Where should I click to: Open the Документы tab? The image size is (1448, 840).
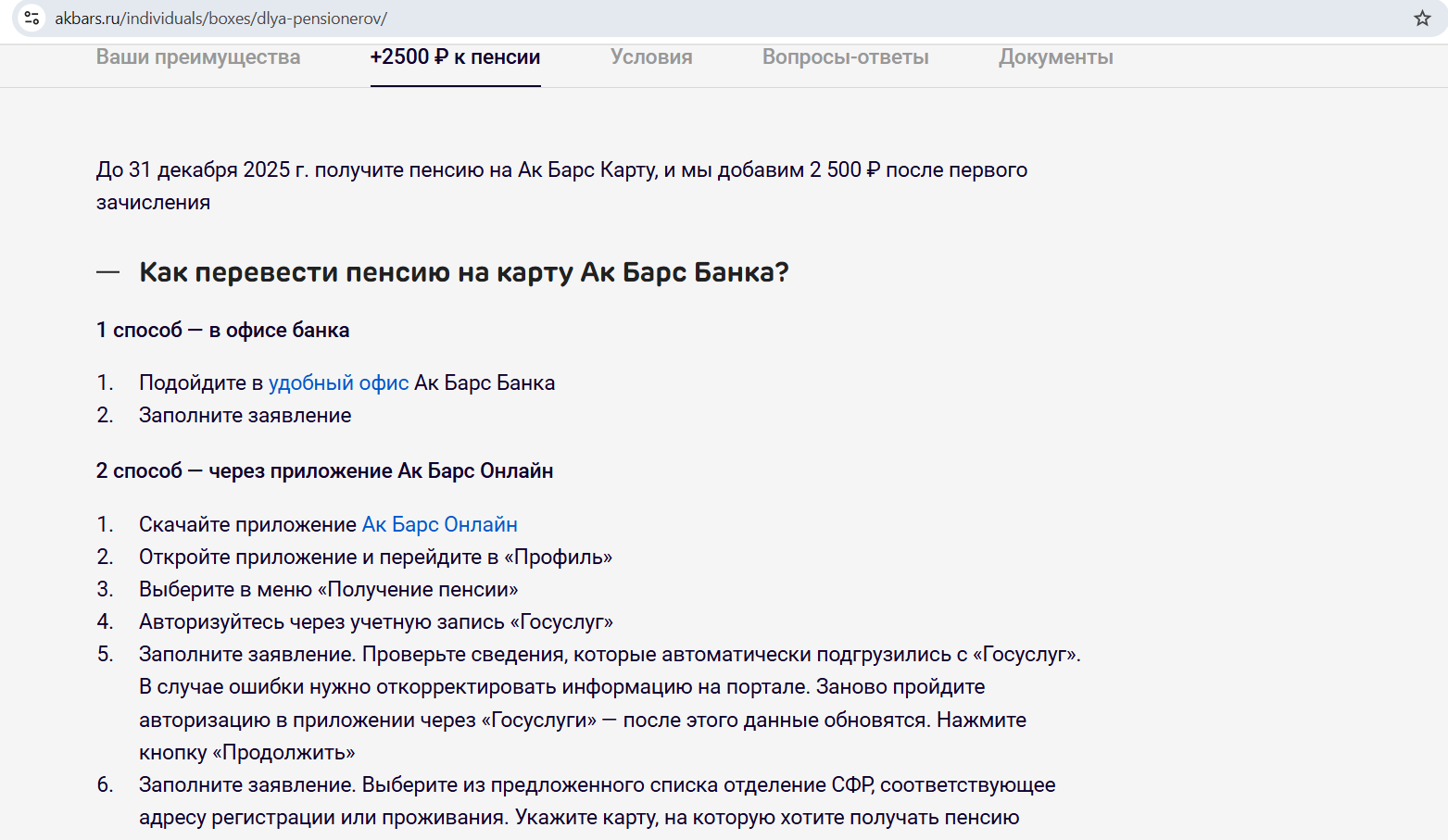[x=1056, y=57]
